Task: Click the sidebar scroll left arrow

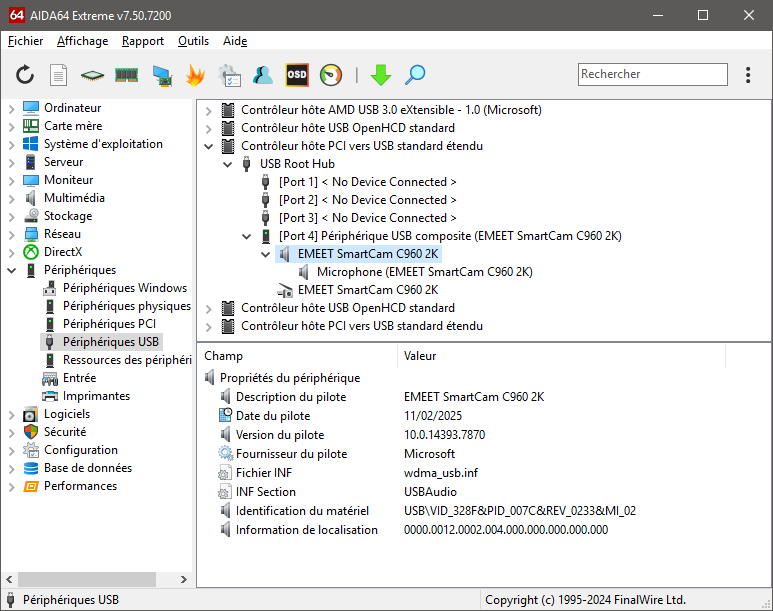Action: (x=9, y=579)
